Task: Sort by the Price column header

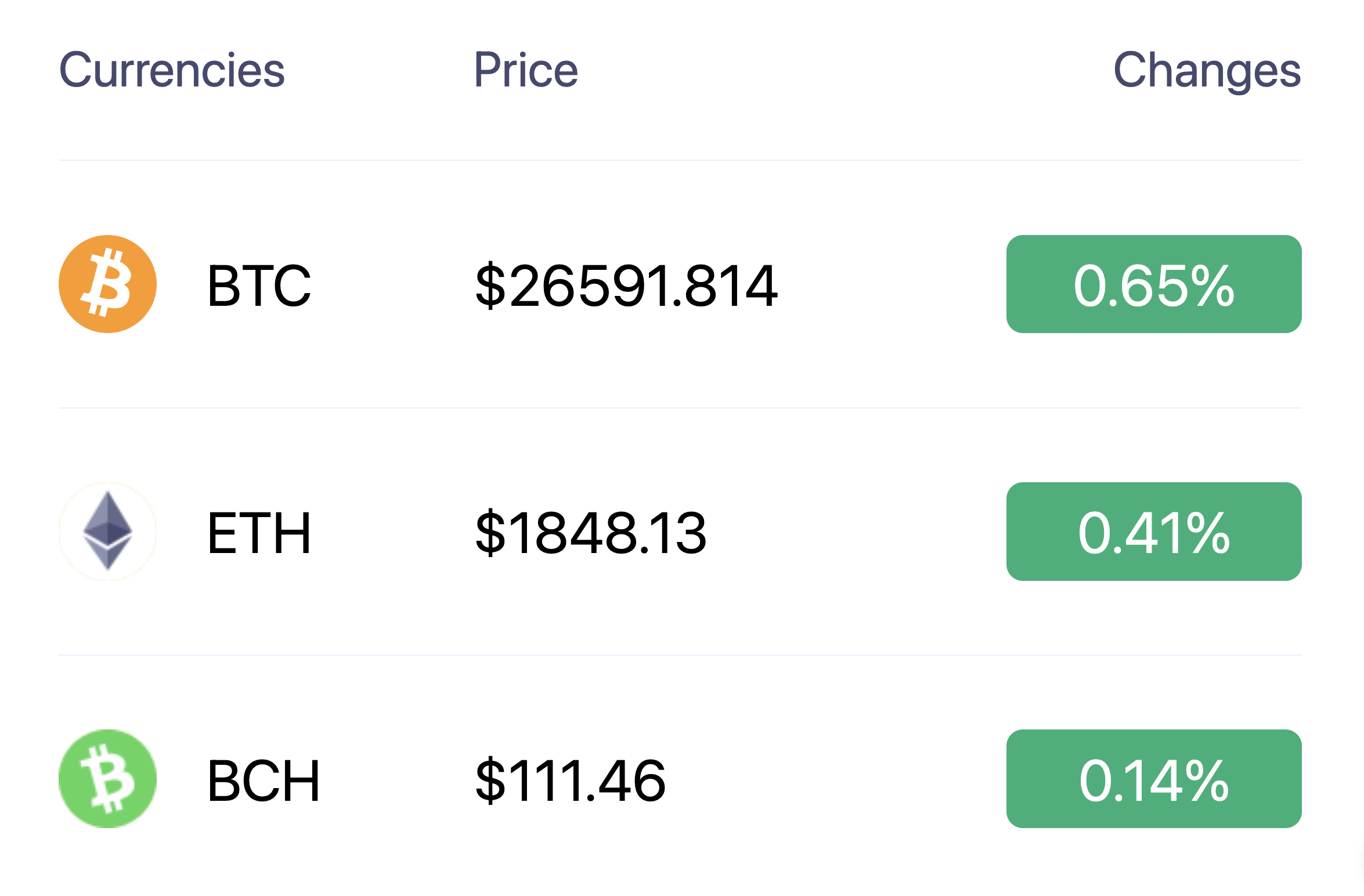Action: (x=526, y=70)
